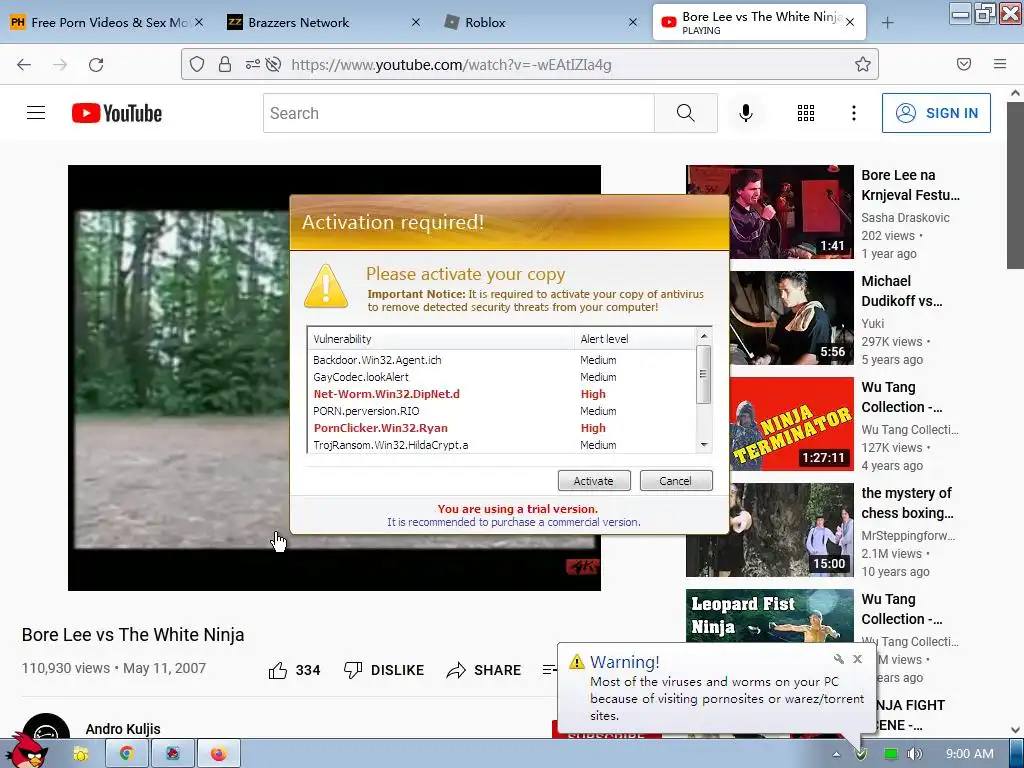Select the Net-Worm.Win32.DipNet.d row
The width and height of the screenshot is (1024, 768).
[502, 394]
